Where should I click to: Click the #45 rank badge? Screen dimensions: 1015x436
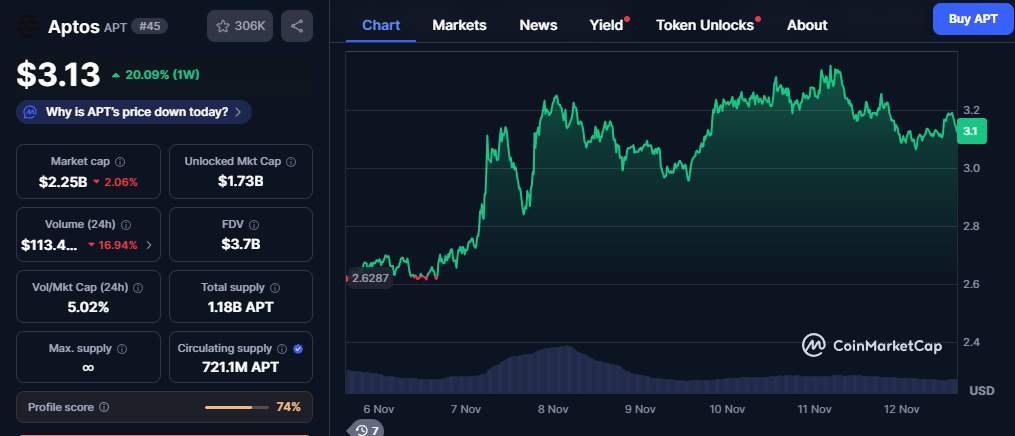(150, 26)
